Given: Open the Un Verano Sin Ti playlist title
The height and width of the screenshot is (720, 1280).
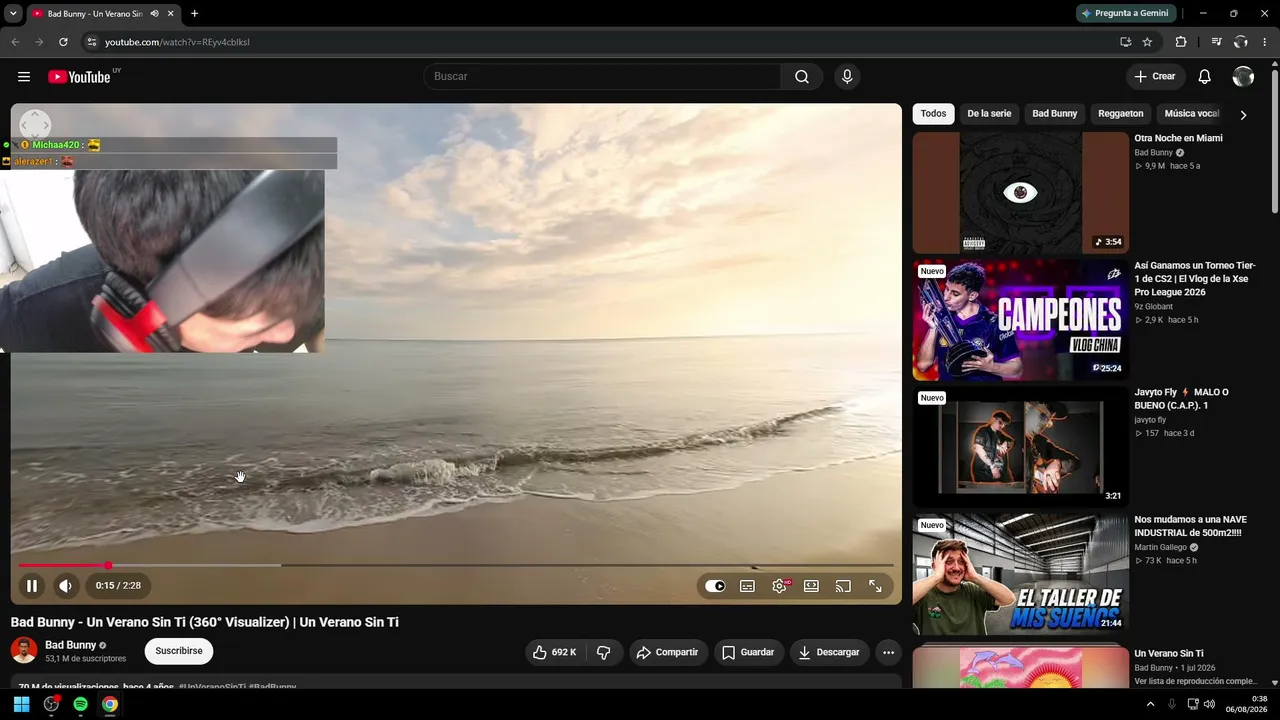Looking at the screenshot, I should pyautogui.click(x=1169, y=654).
